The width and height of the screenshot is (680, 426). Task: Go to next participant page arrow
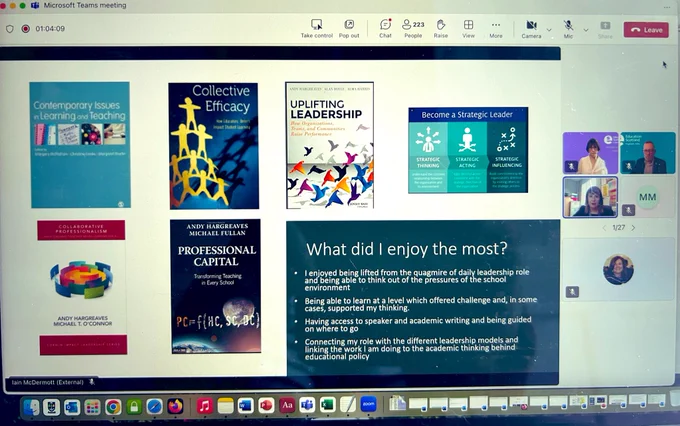pos(633,228)
